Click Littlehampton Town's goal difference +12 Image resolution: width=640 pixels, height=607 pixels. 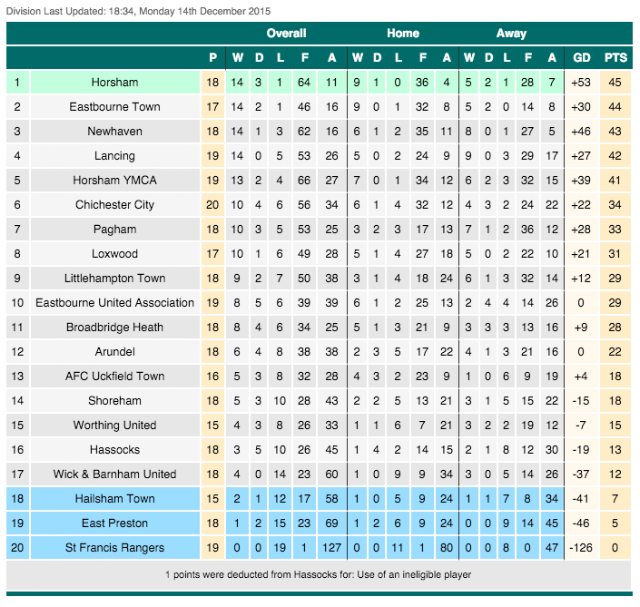point(581,278)
